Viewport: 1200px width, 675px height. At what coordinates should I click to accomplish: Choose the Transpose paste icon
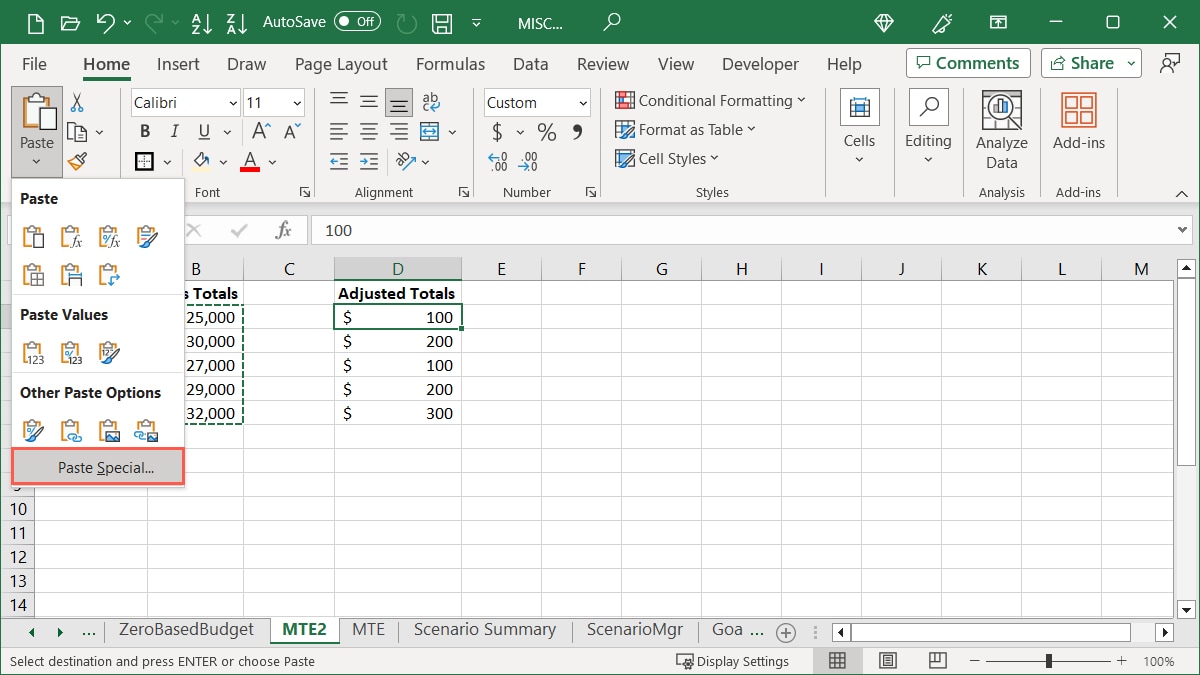[109, 275]
